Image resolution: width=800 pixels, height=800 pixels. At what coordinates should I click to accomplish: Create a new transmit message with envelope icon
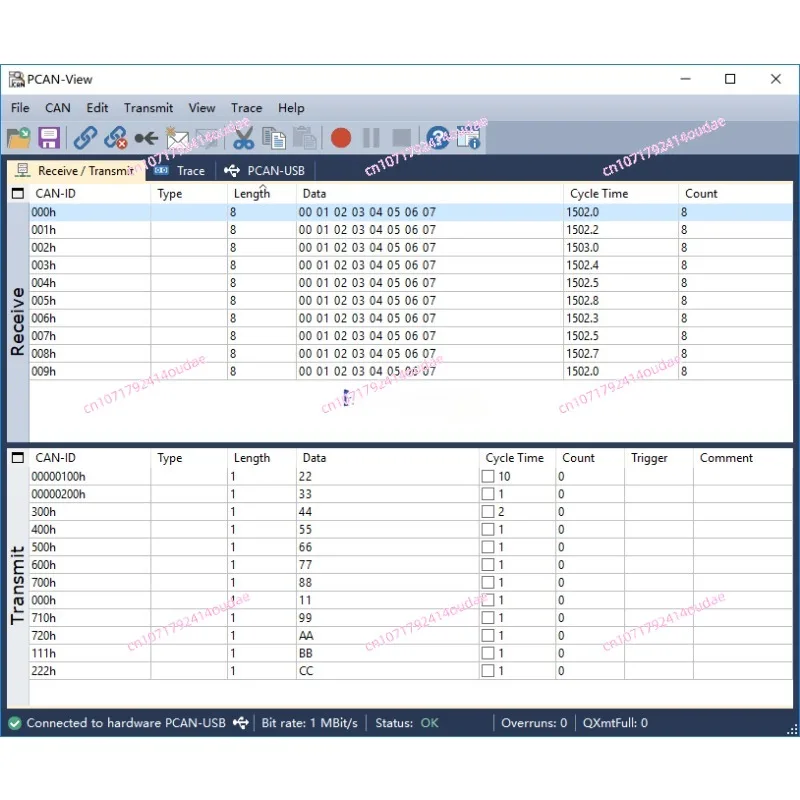coord(177,138)
